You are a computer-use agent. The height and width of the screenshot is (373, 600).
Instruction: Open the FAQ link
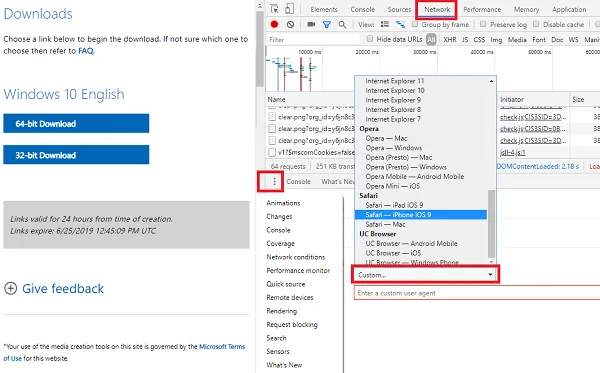click(x=86, y=51)
